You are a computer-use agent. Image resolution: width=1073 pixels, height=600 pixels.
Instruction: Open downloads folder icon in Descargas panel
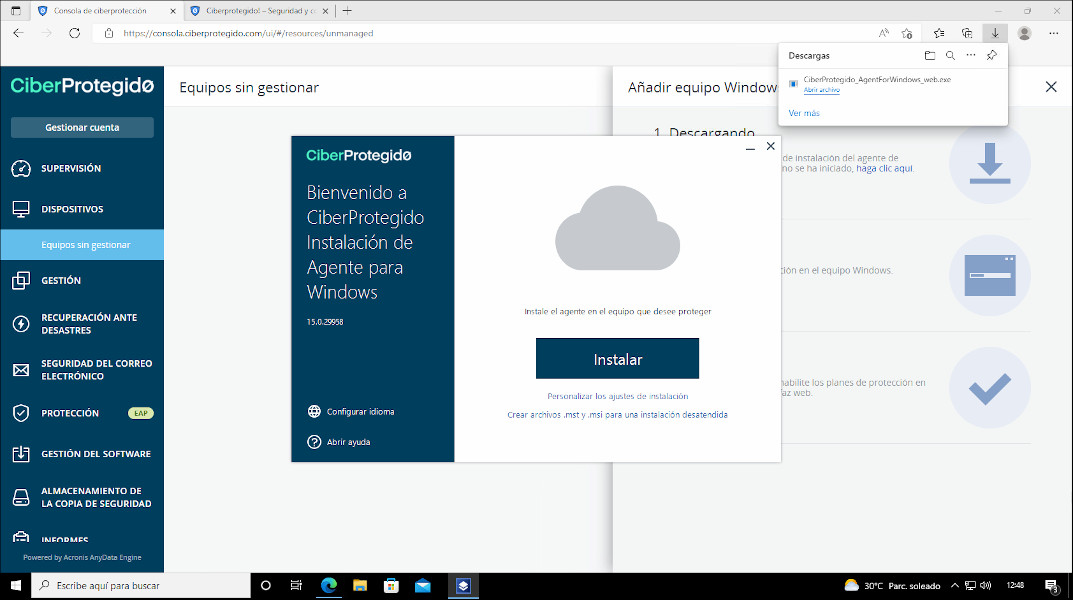click(929, 55)
